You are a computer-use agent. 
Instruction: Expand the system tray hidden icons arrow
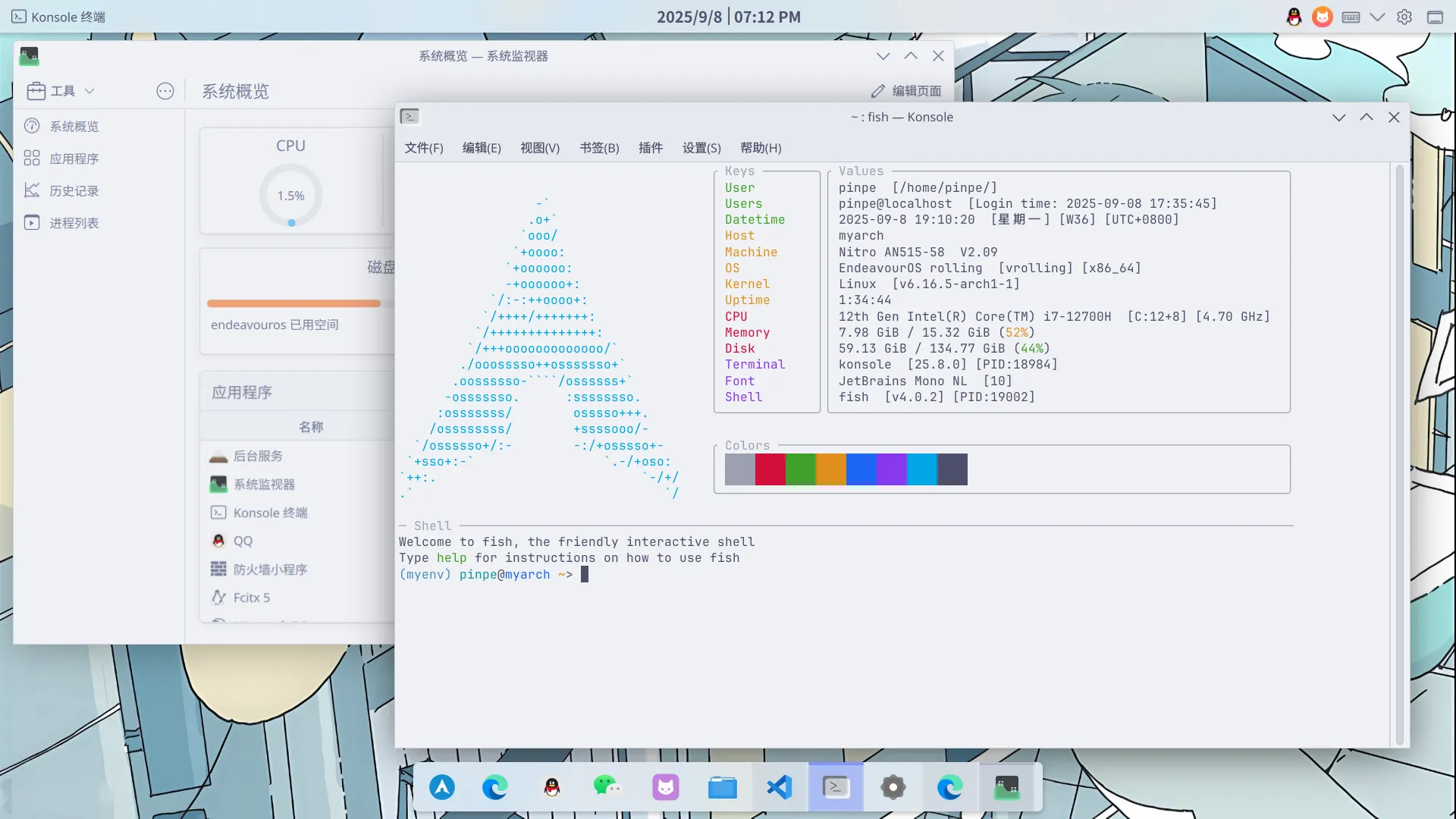1377,17
